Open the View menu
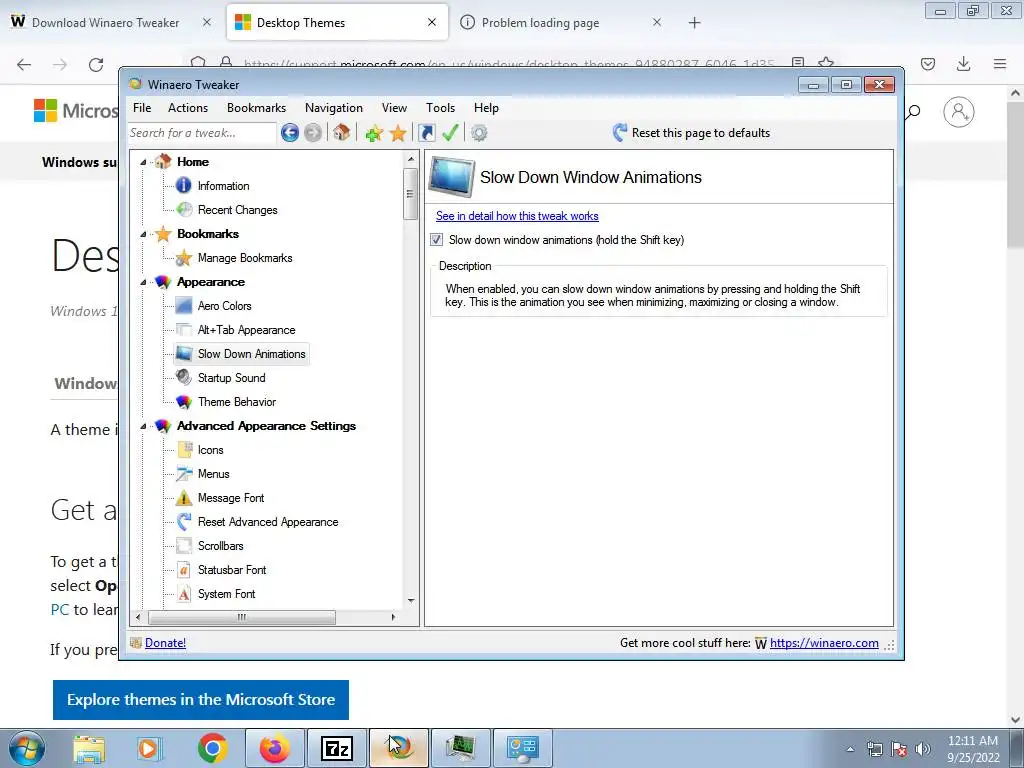This screenshot has height=768, width=1024. click(x=394, y=108)
